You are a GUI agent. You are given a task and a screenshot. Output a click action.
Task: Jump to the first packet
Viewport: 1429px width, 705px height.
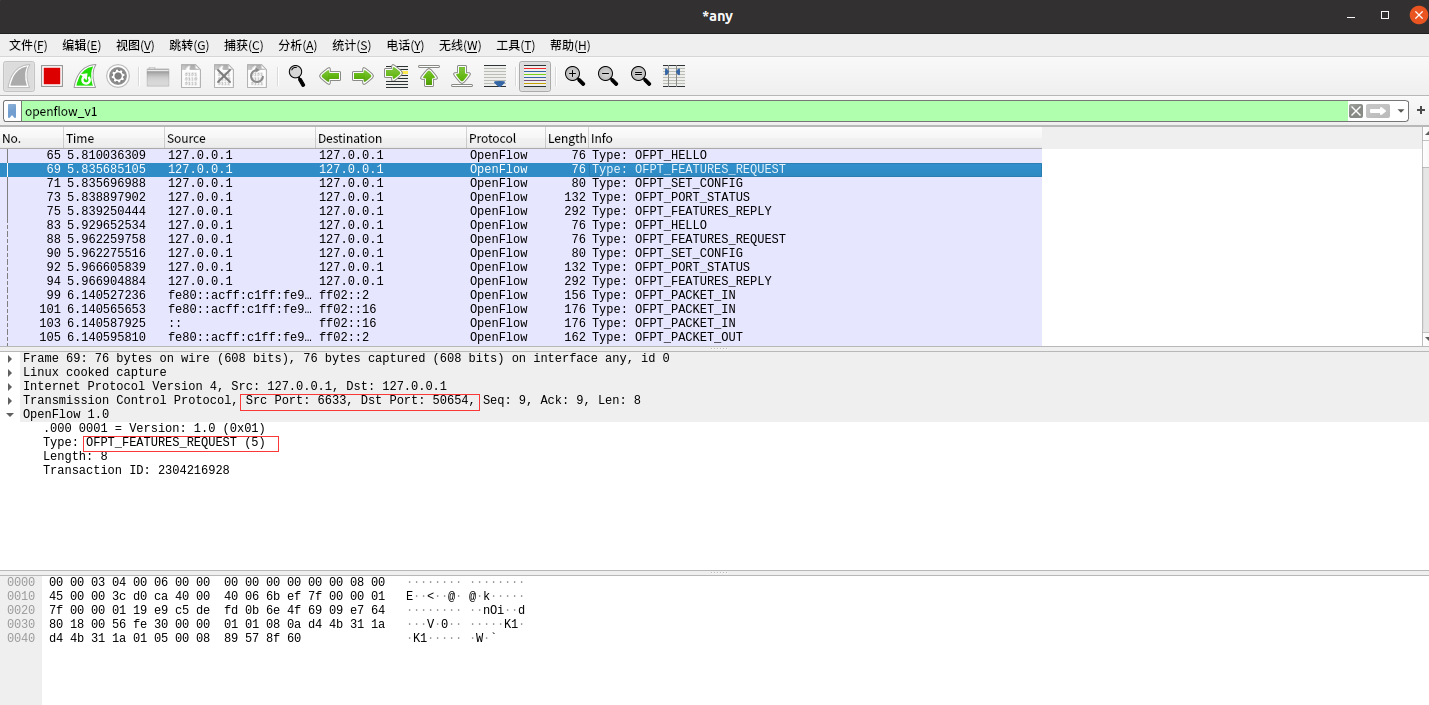tap(429, 76)
